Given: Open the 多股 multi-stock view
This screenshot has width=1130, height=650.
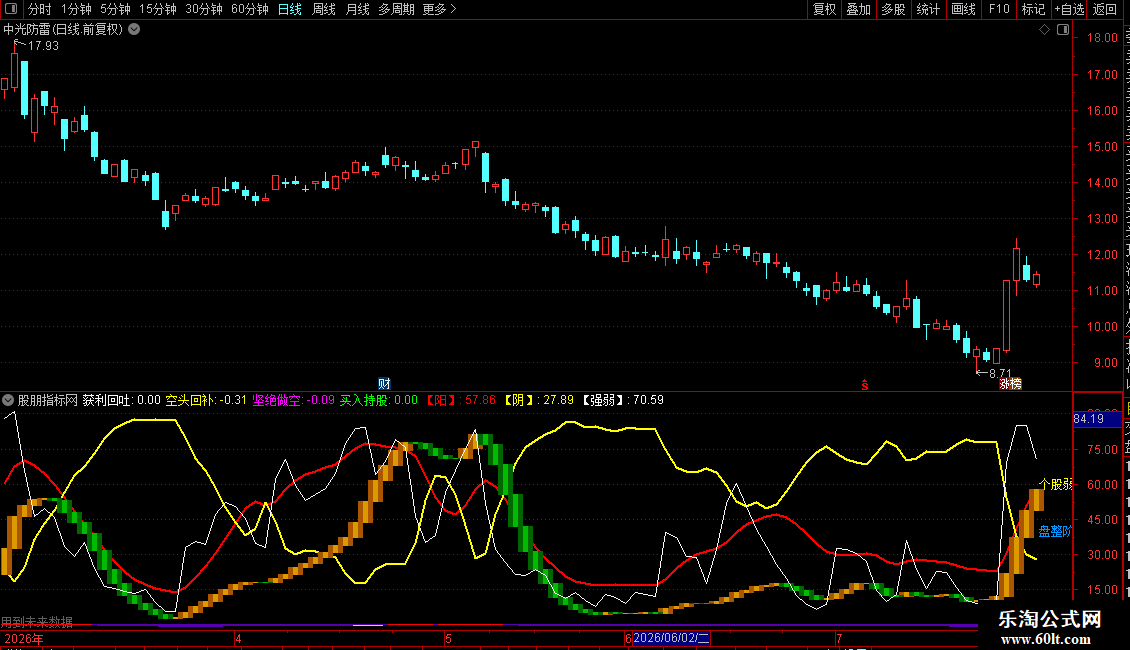Looking at the screenshot, I should click(894, 9).
